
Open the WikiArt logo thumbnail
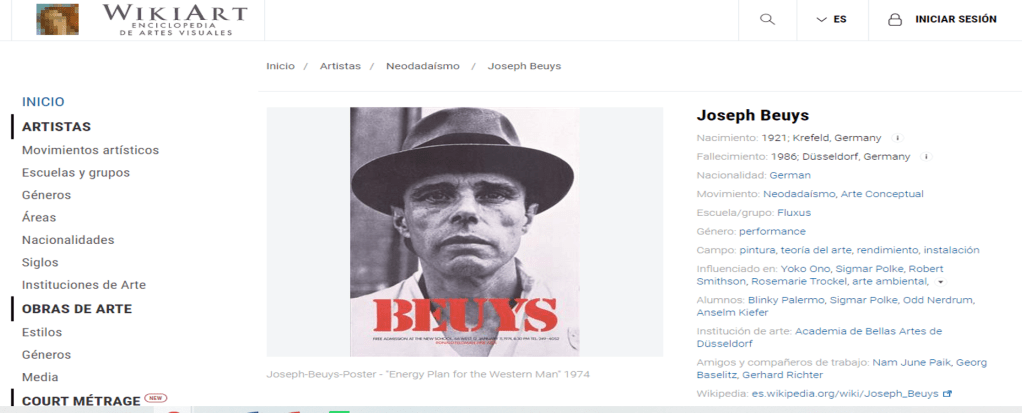pos(57,19)
